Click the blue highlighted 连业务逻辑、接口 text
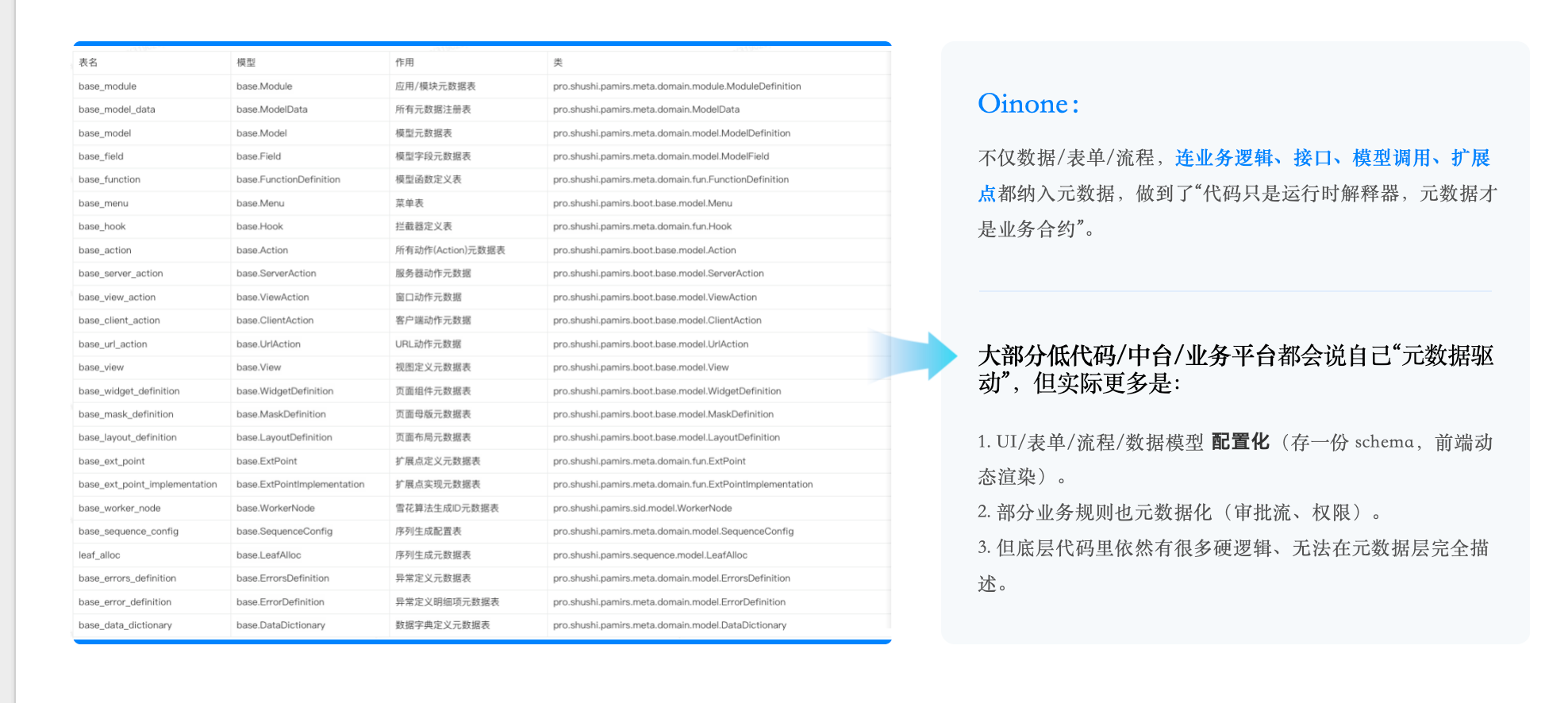The image size is (1568, 703). click(x=1254, y=158)
